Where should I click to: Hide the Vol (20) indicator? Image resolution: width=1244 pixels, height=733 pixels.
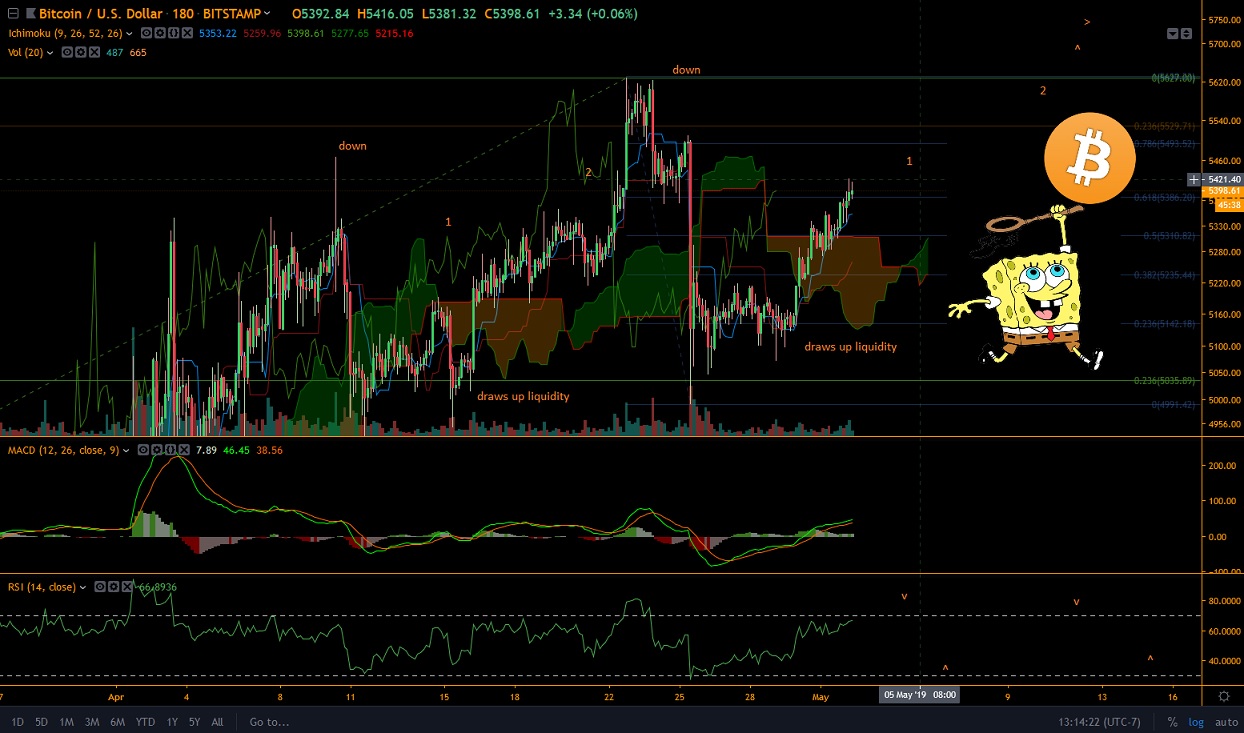[x=68, y=52]
